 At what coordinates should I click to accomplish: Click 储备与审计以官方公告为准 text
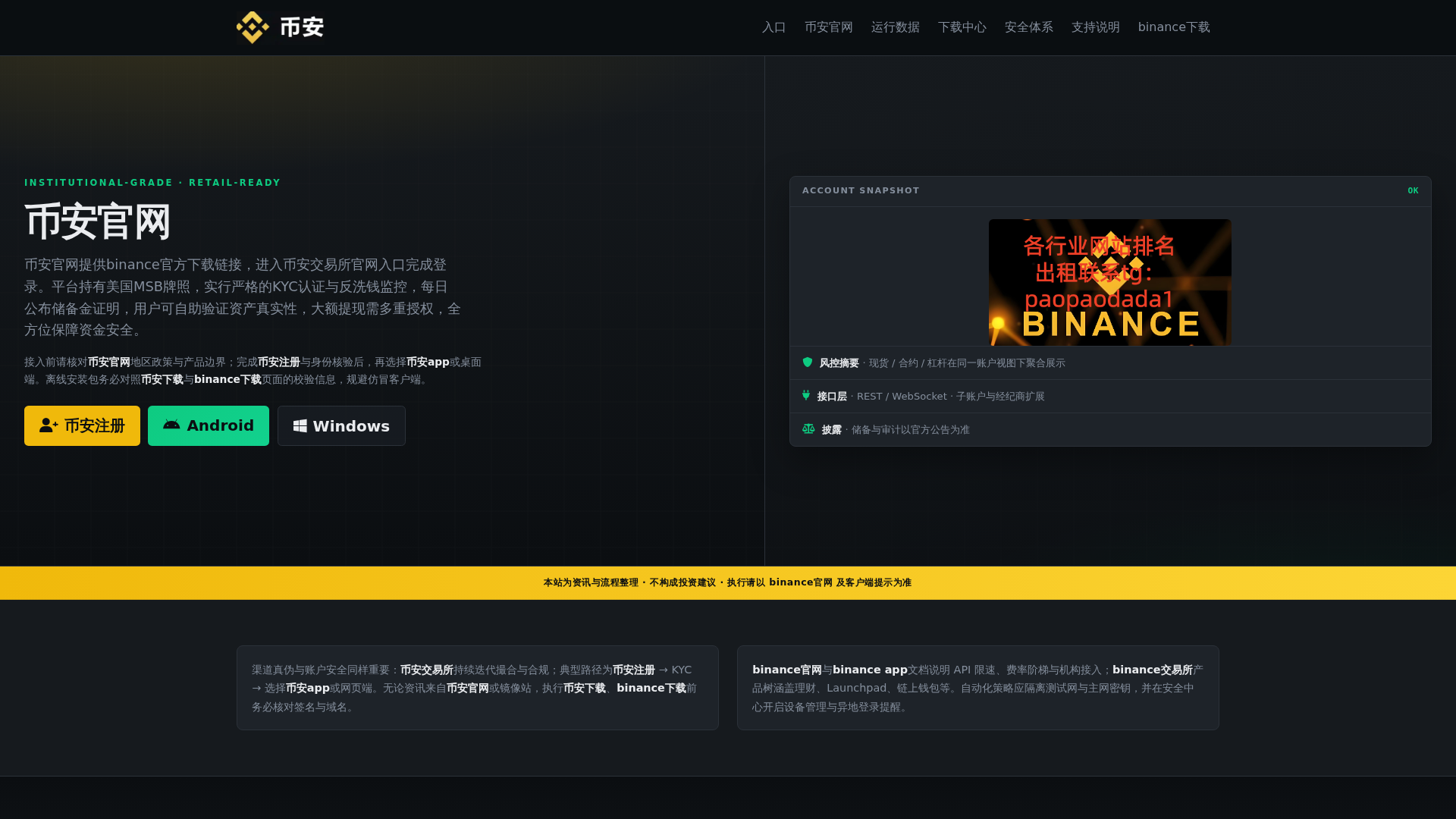[x=910, y=430]
